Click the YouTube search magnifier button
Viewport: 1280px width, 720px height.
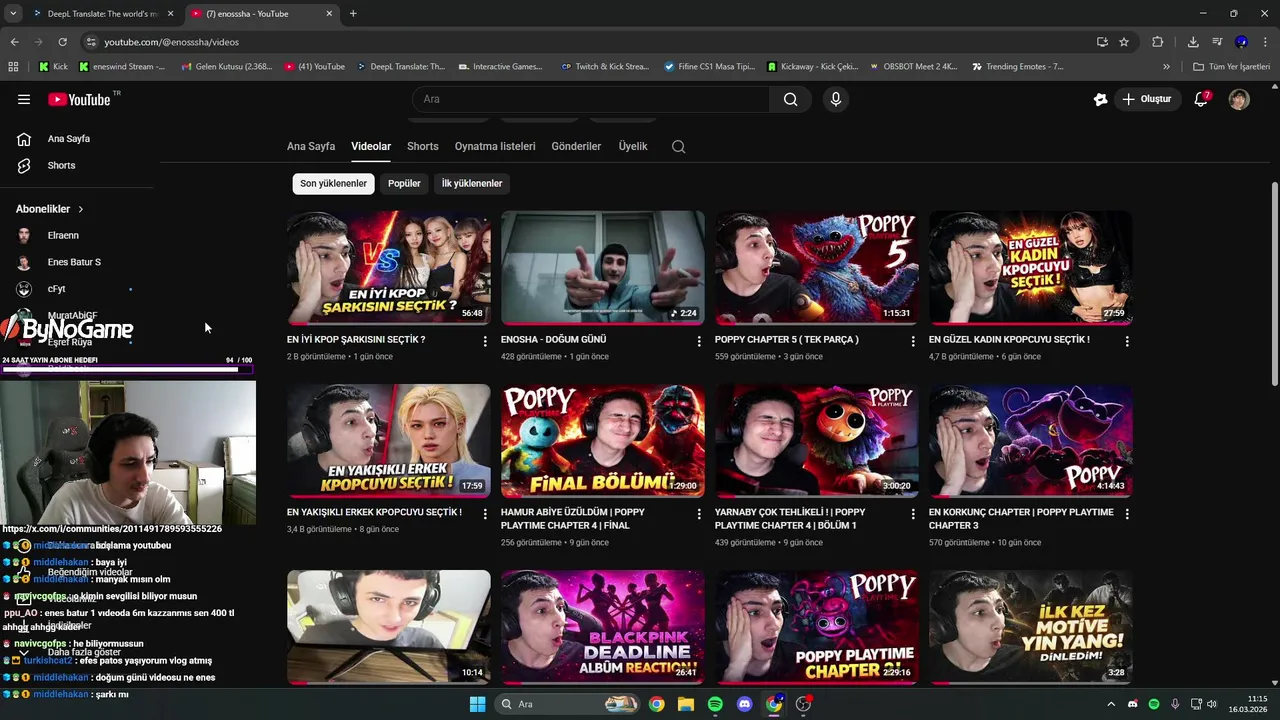(x=790, y=99)
